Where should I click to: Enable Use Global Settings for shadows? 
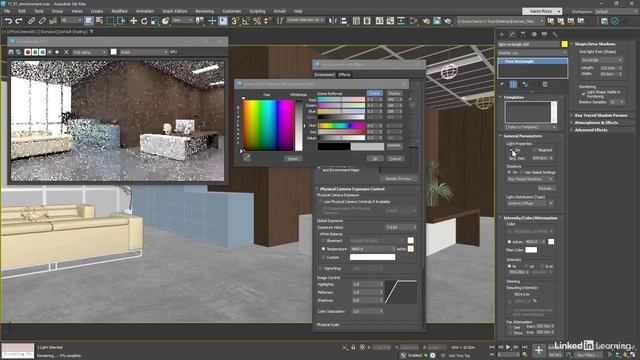(521, 173)
